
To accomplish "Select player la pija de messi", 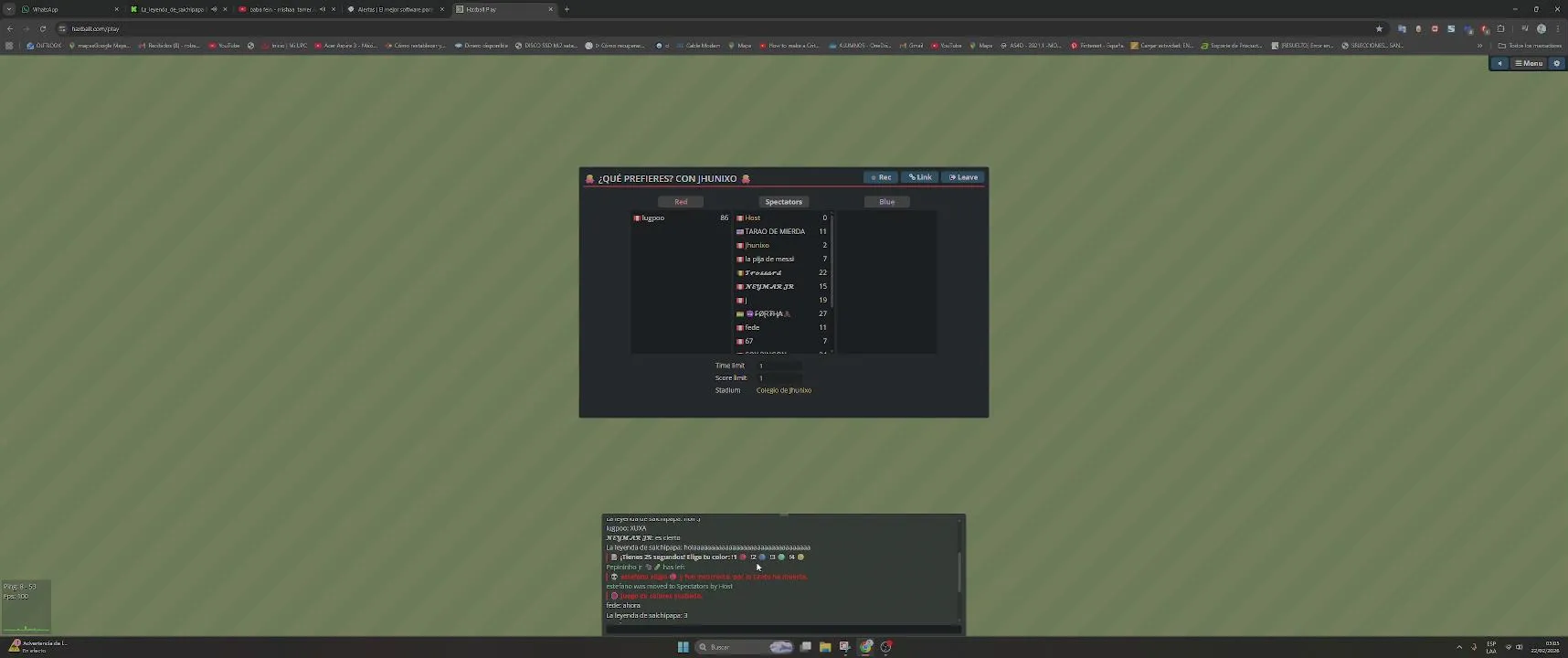I will (781, 259).
